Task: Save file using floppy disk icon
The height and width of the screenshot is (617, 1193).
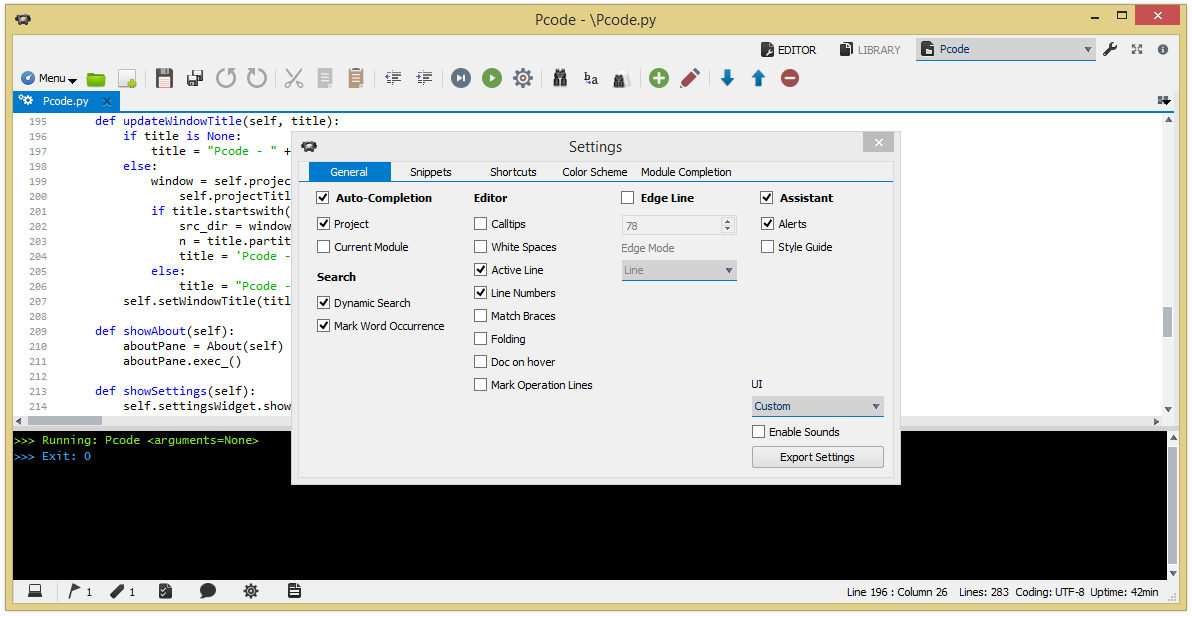Action: (164, 78)
